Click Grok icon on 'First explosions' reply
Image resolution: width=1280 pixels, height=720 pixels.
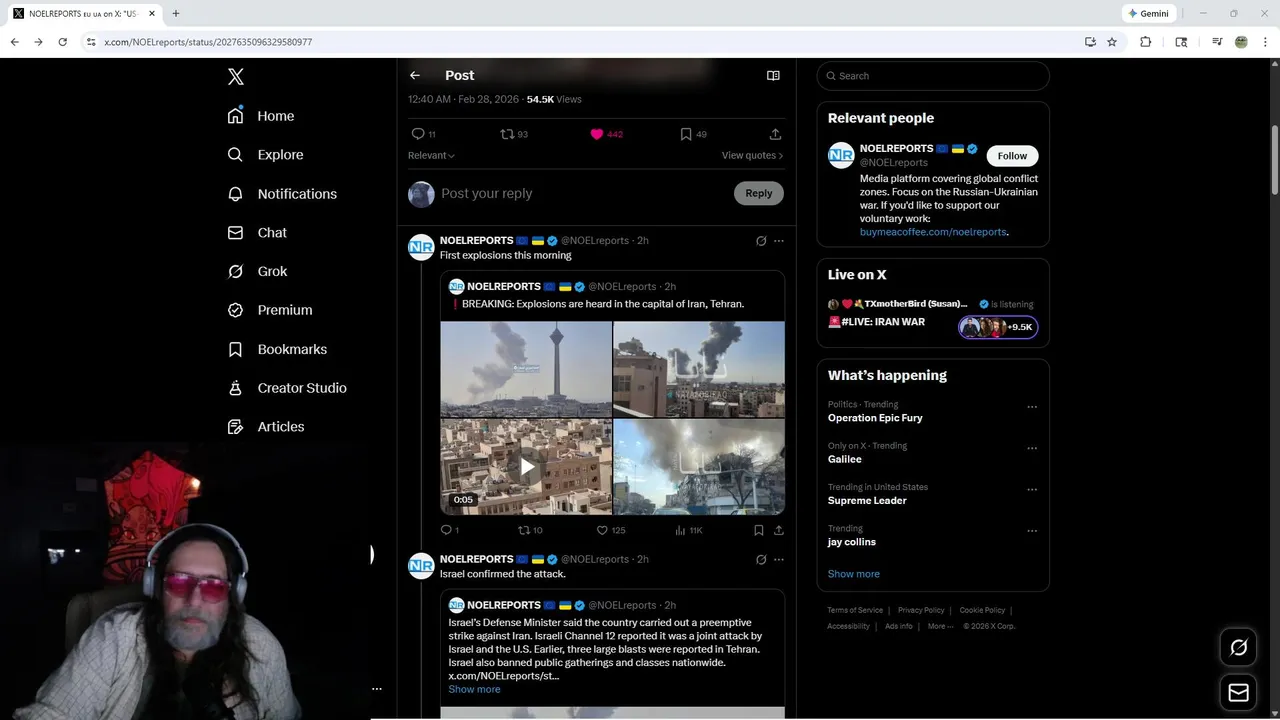click(x=761, y=241)
